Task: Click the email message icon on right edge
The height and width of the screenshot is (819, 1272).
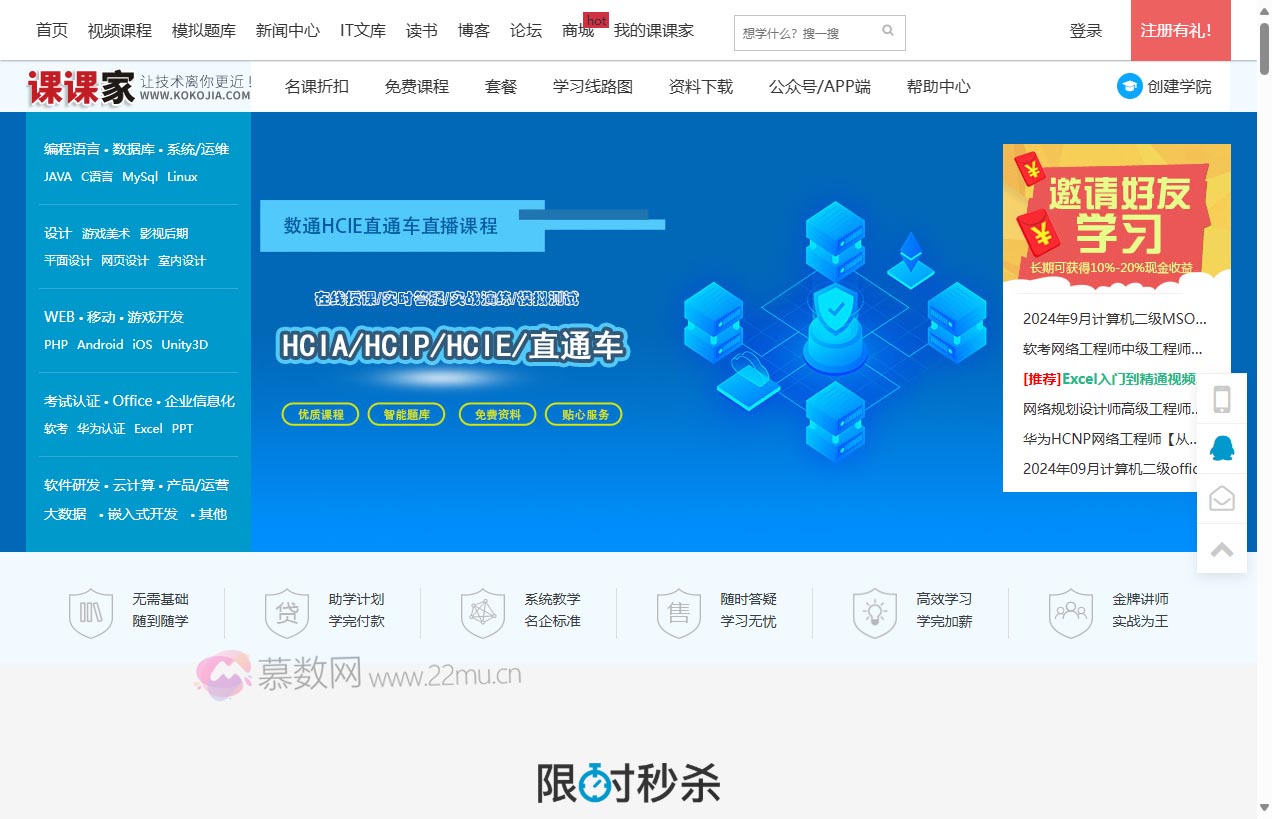Action: 1221,498
